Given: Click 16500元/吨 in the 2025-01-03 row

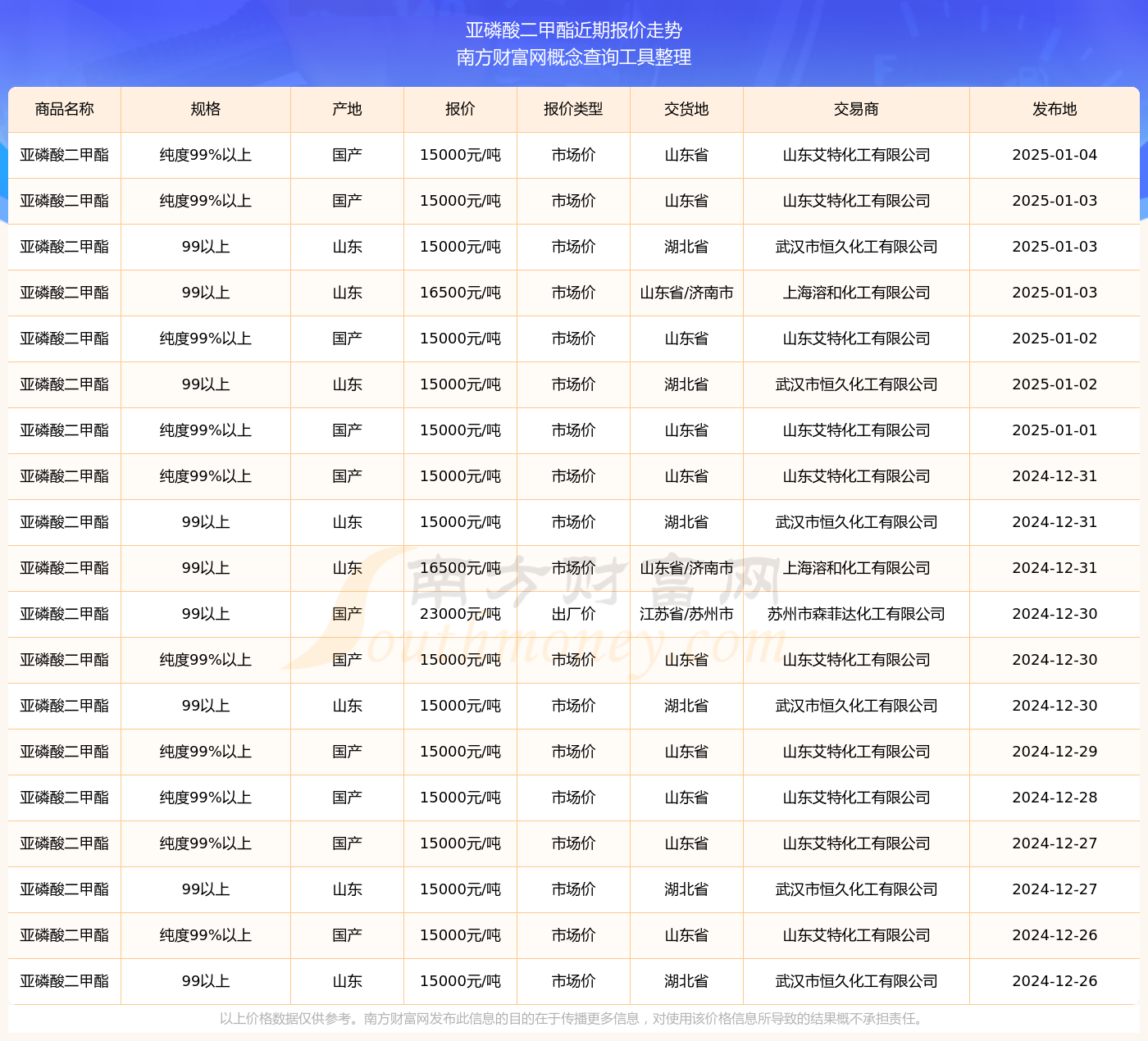Looking at the screenshot, I should click(461, 293).
